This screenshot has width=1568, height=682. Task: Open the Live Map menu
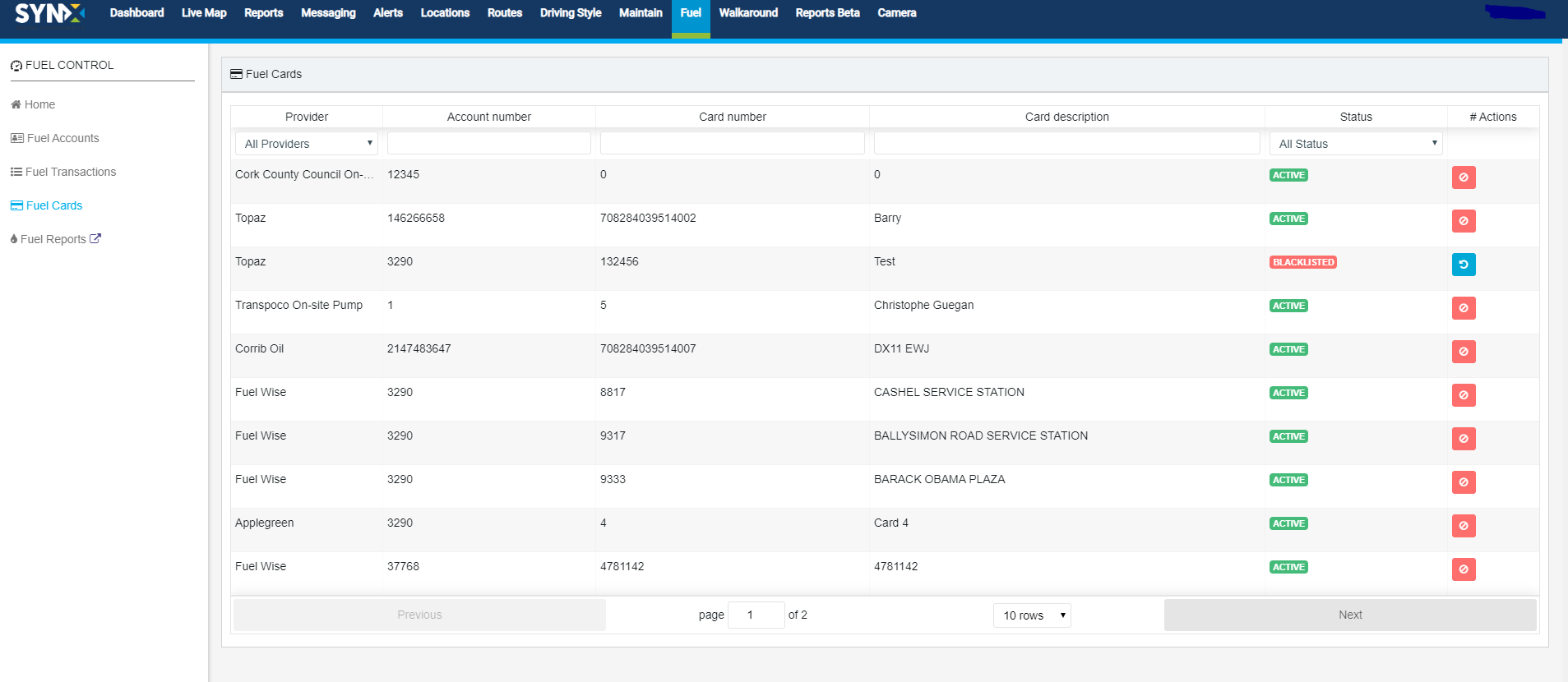click(x=204, y=13)
